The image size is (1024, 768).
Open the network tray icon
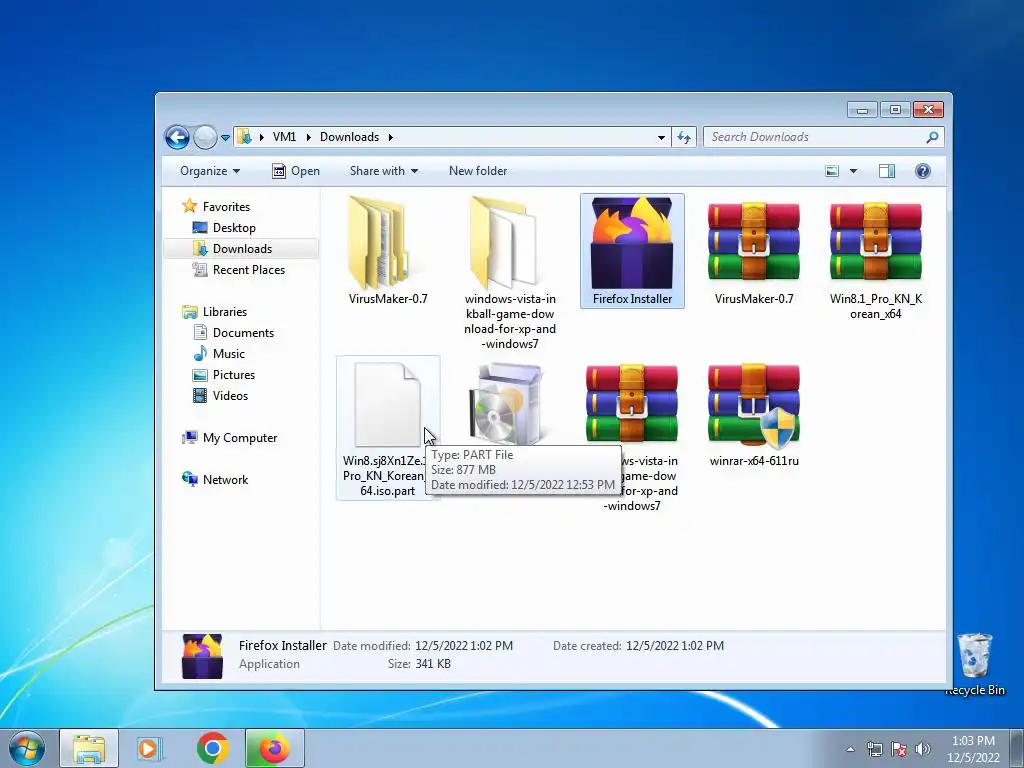(874, 749)
